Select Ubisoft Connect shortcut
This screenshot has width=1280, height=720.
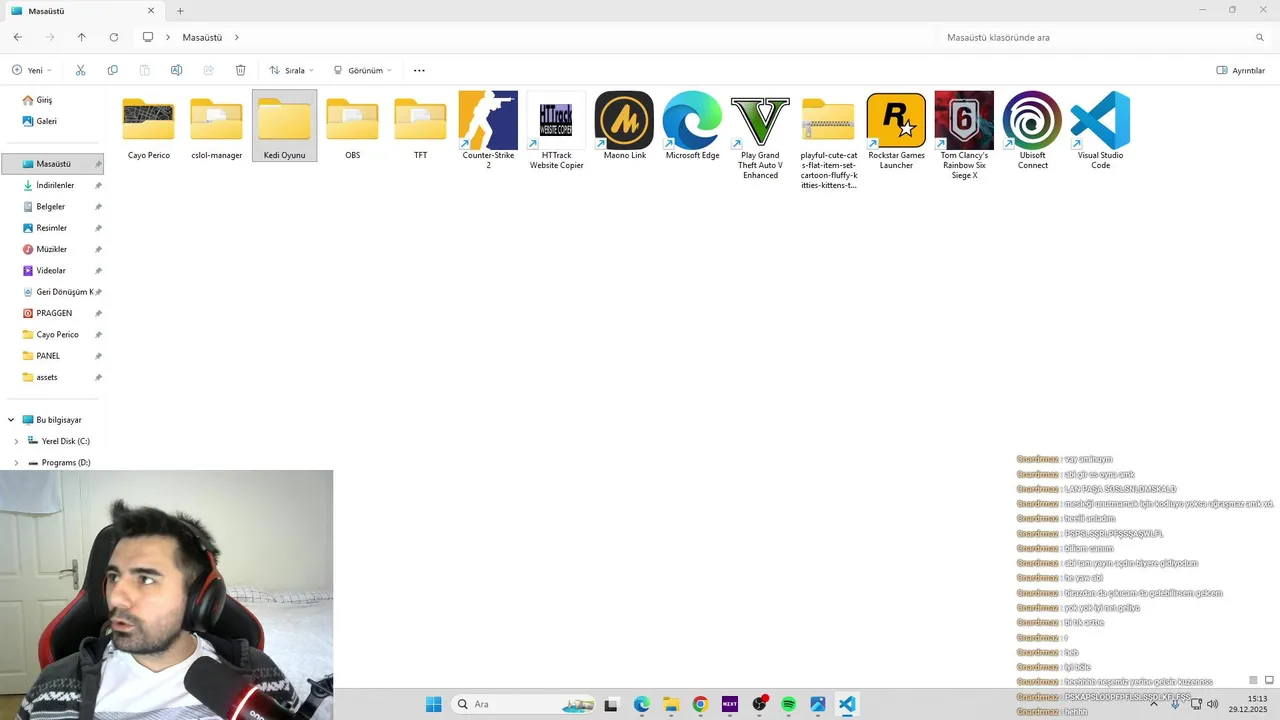point(1032,130)
